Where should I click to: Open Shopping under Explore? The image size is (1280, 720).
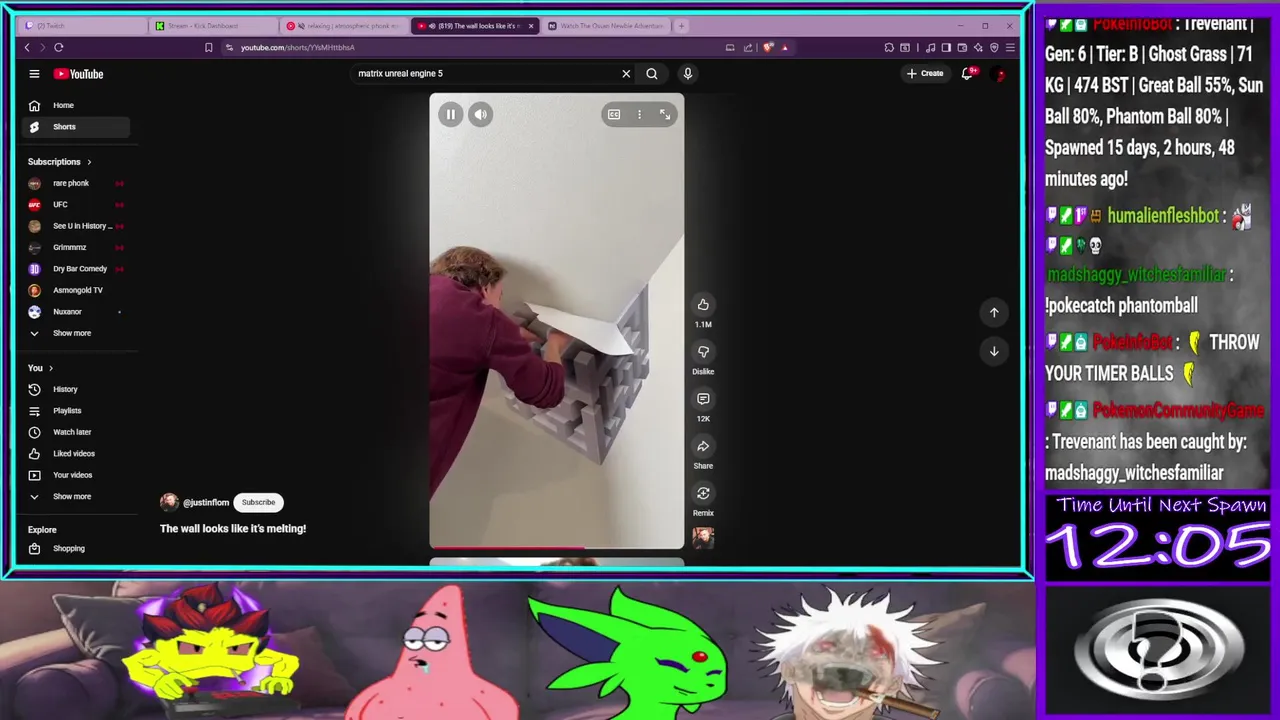tap(76, 549)
